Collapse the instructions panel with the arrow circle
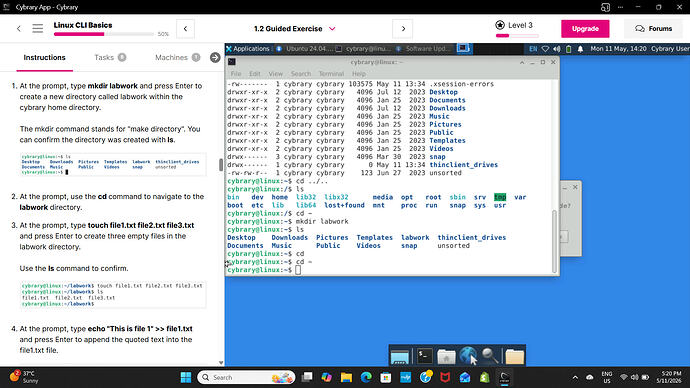Viewport: 690px width, 388px height. [215, 58]
